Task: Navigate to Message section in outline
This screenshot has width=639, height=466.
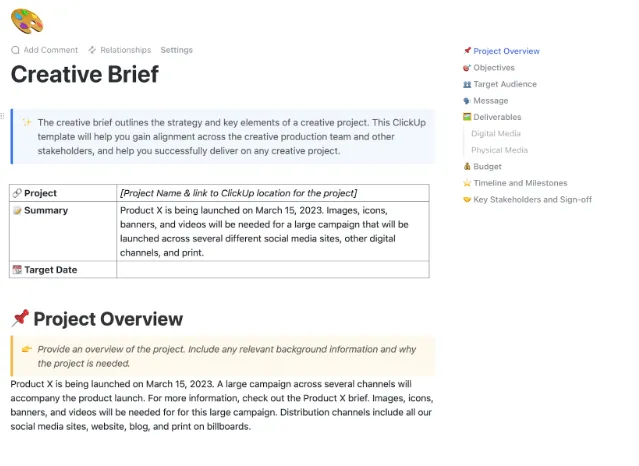Action: [491, 101]
